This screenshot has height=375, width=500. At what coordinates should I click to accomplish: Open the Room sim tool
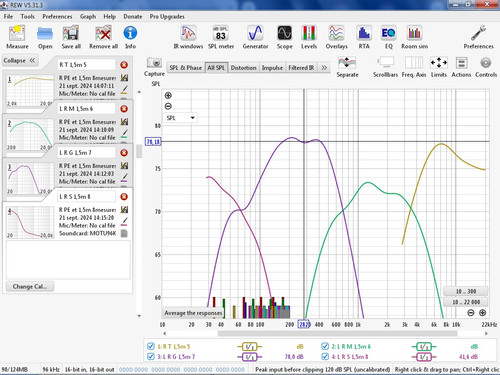pyautogui.click(x=414, y=37)
